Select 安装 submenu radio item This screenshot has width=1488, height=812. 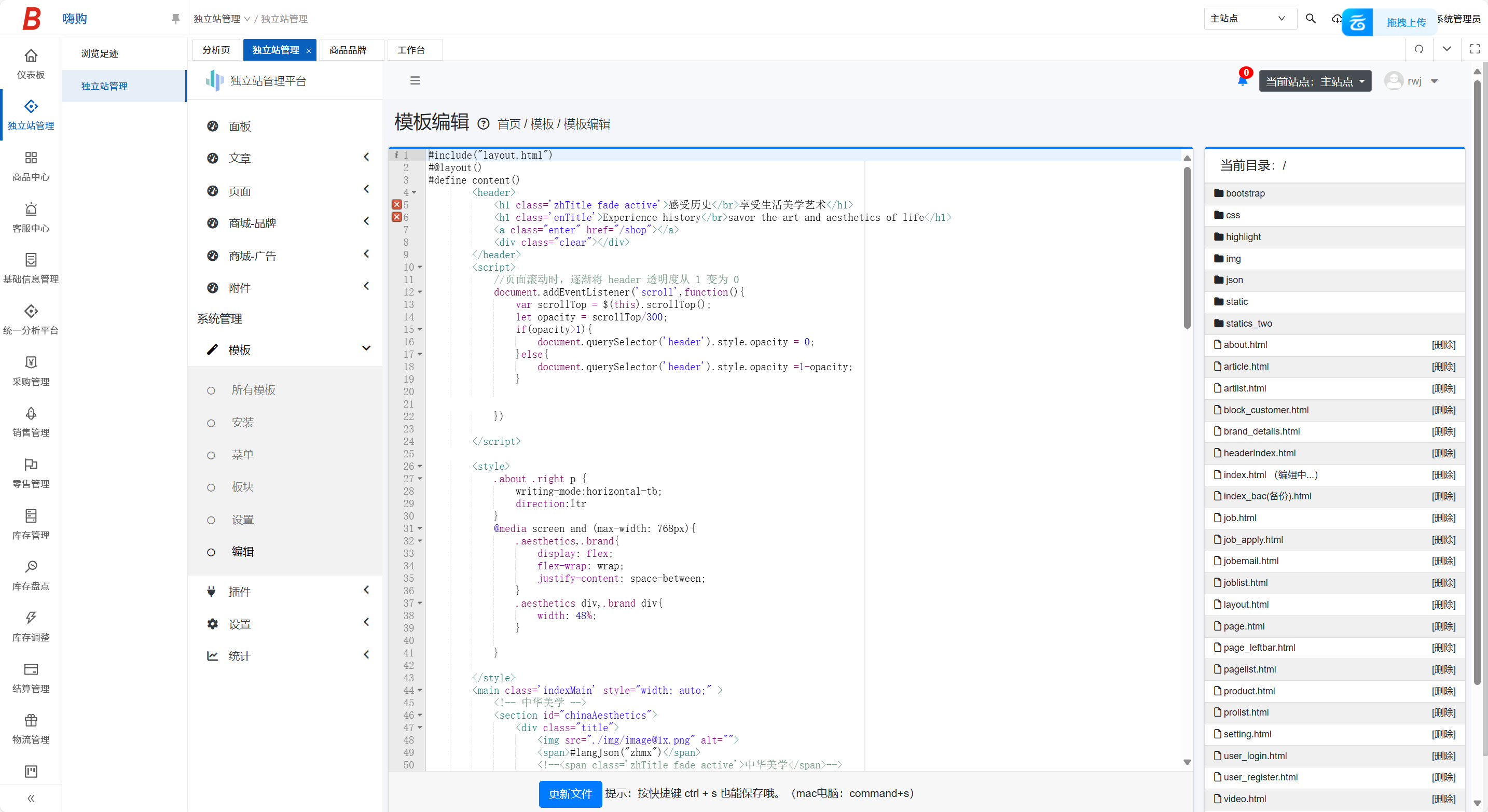point(243,423)
